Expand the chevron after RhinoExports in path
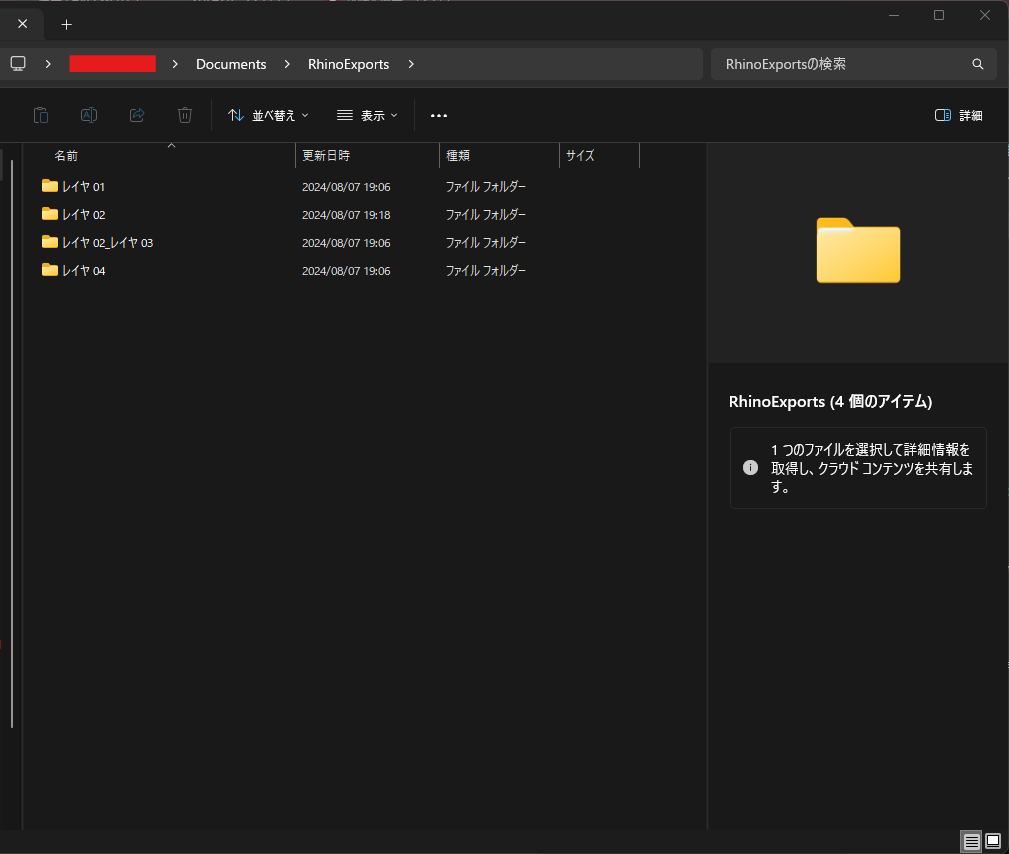The height and width of the screenshot is (854, 1009). 411,64
